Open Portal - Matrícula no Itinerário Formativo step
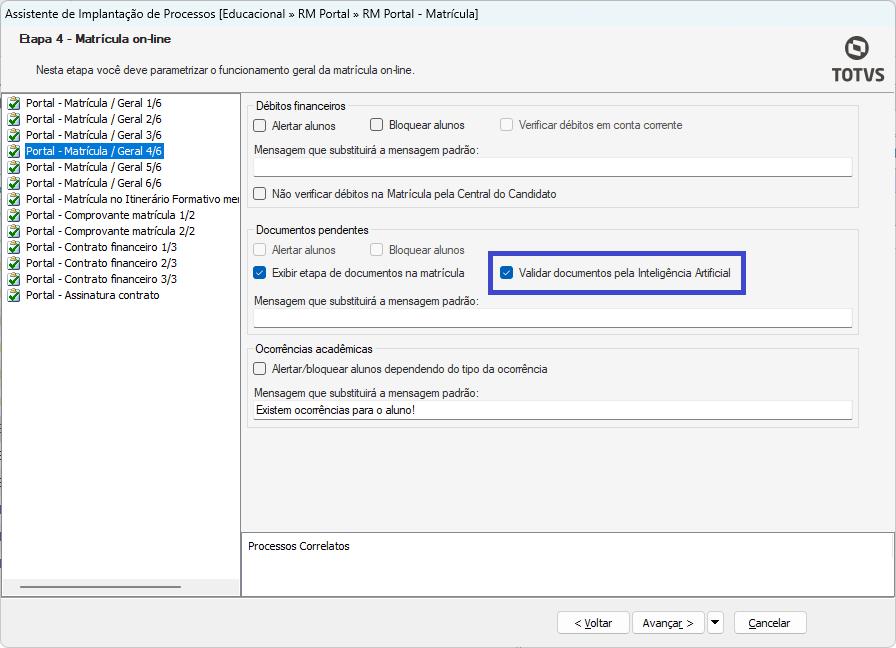 tap(132, 199)
